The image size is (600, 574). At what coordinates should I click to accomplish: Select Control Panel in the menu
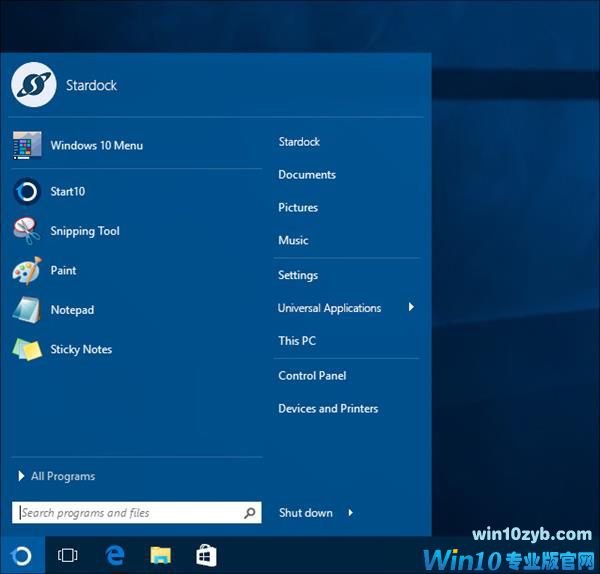click(312, 376)
